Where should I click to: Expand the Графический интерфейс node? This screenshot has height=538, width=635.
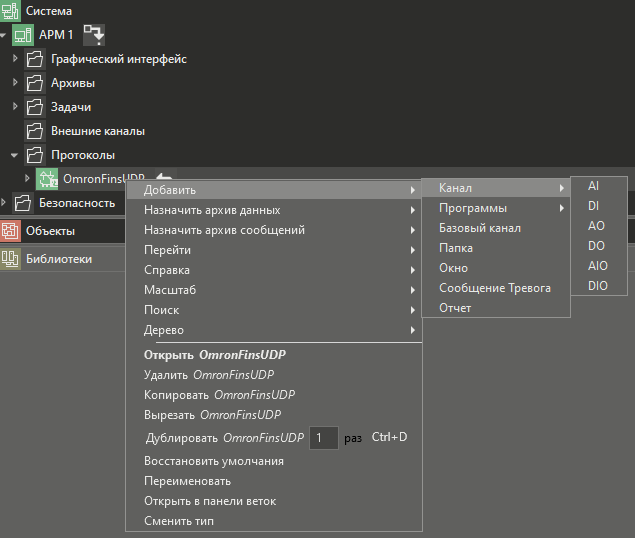(15, 58)
